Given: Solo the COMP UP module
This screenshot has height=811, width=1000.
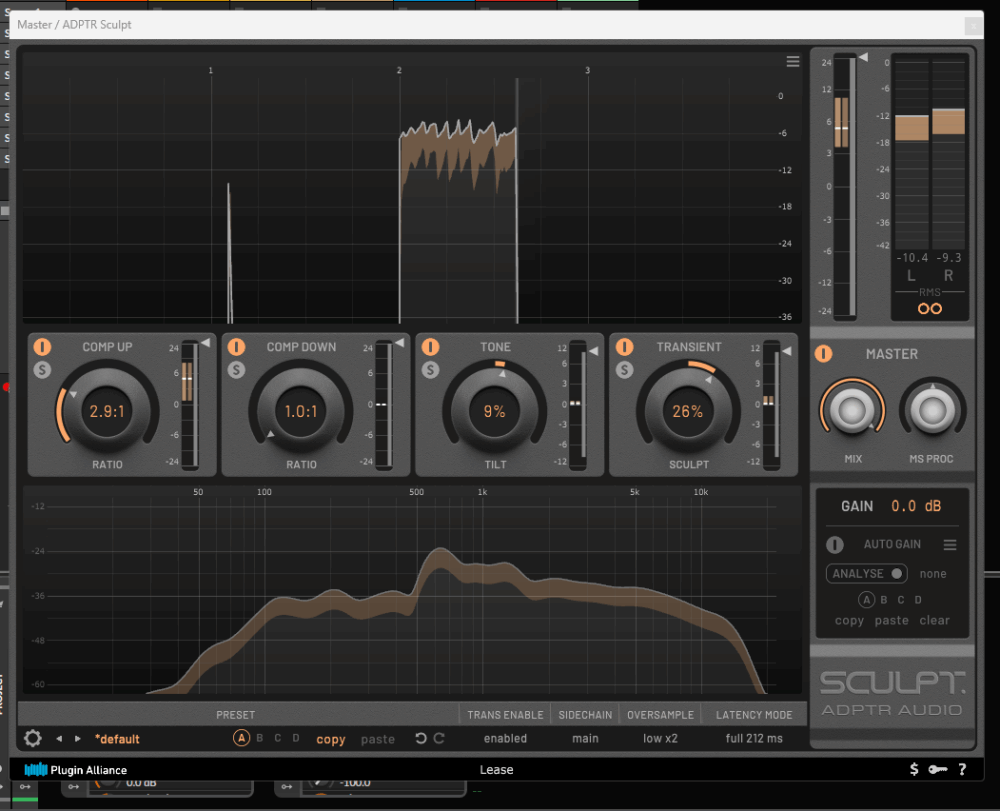Looking at the screenshot, I should point(42,369).
